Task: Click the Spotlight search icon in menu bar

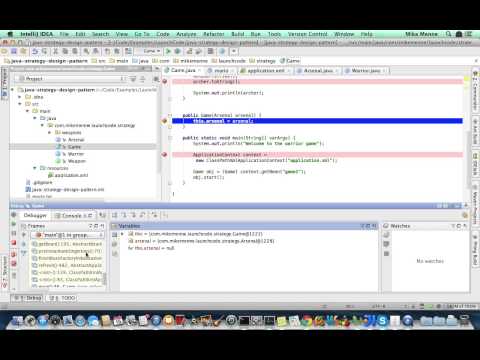Action: coord(448,34)
